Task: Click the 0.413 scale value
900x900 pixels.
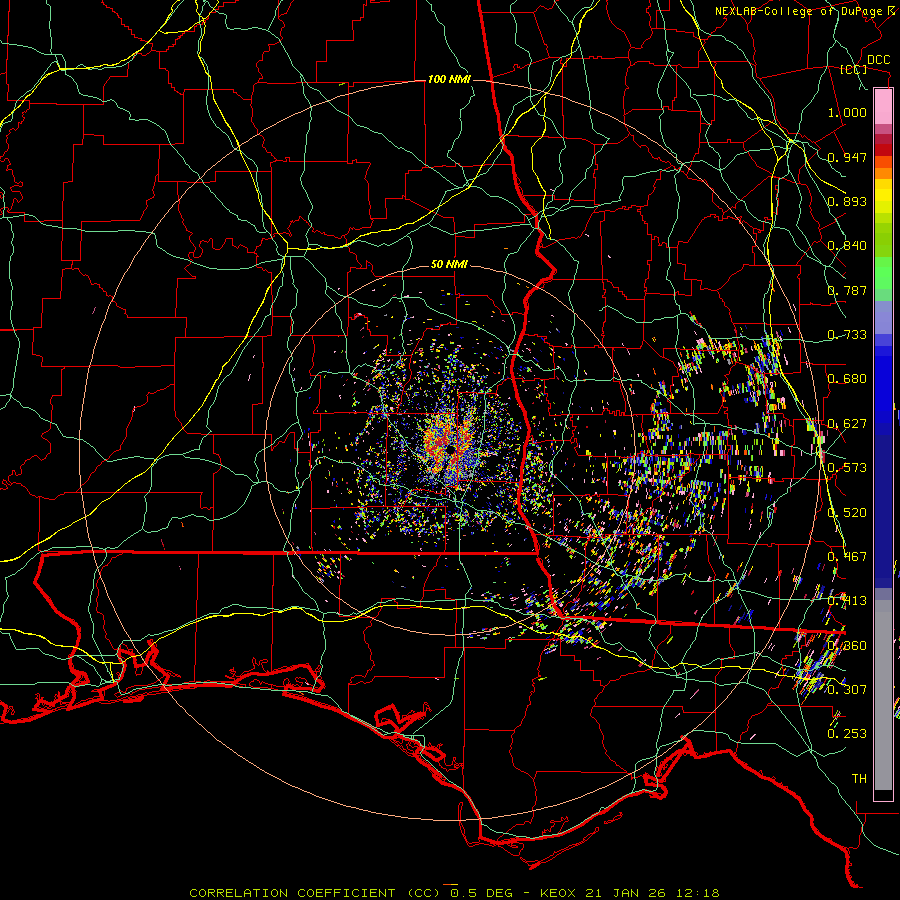Action: point(847,601)
